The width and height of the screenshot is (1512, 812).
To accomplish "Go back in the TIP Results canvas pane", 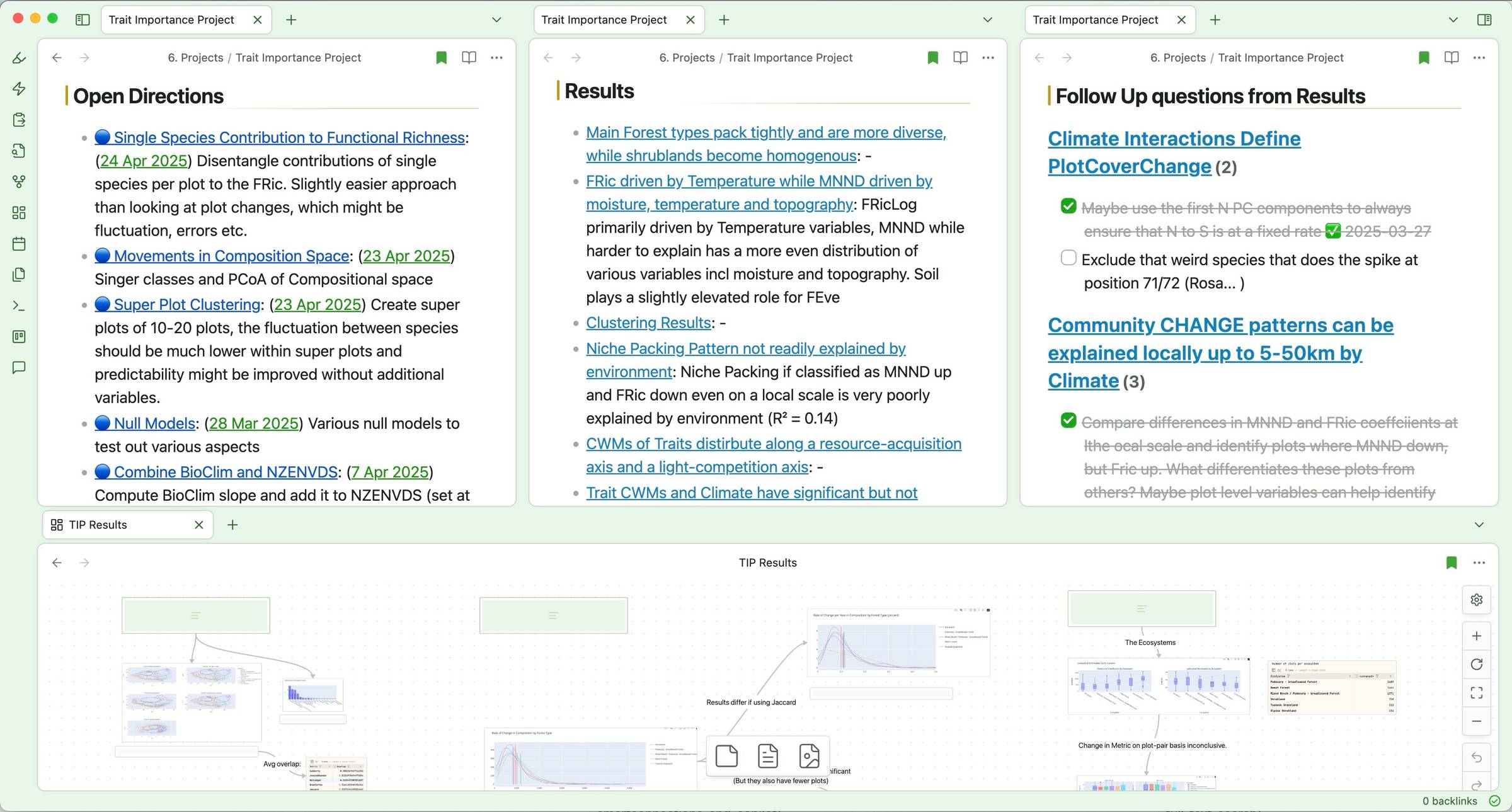I will (x=57, y=563).
